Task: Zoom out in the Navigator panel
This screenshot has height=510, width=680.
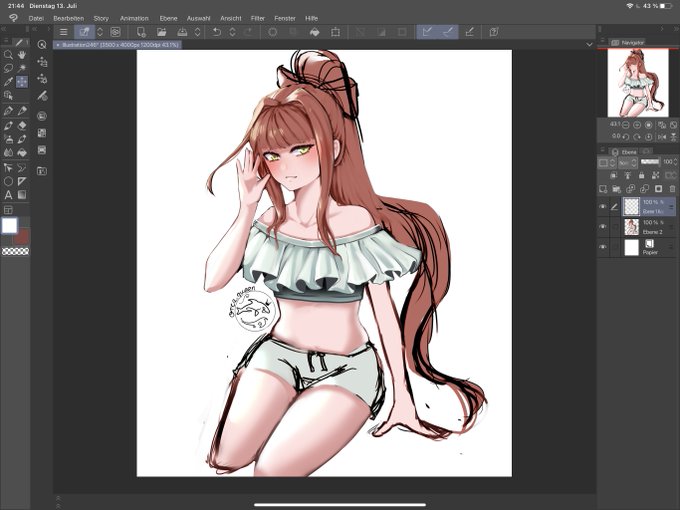Action: (x=625, y=125)
